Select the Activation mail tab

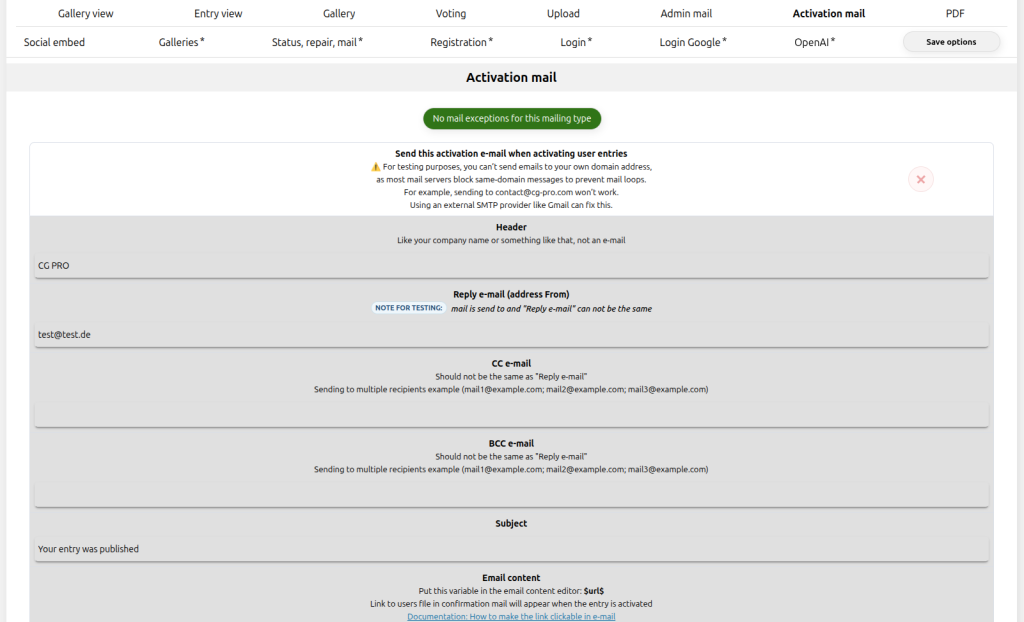coord(829,13)
